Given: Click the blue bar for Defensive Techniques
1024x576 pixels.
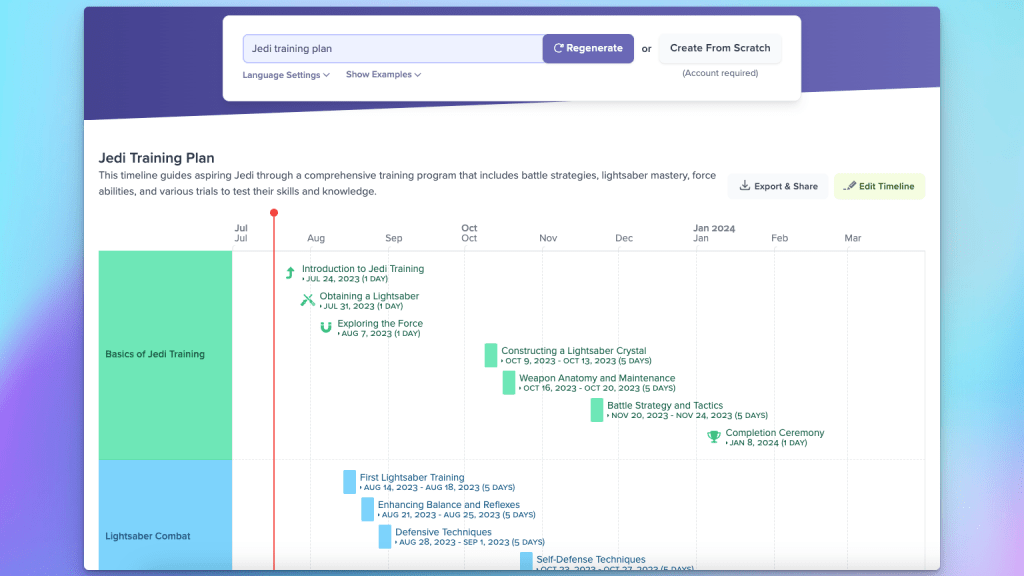Looking at the screenshot, I should 385,536.
